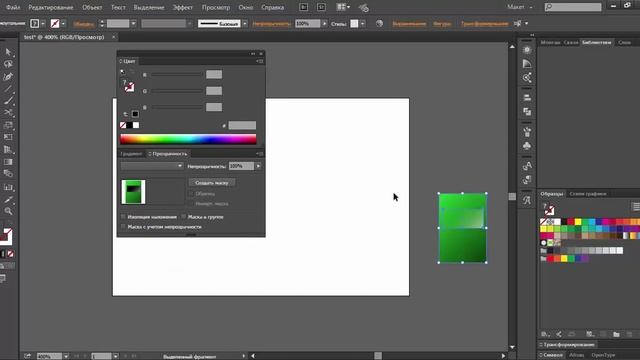Select the green gradient rectangle on canvas

[x=462, y=228]
